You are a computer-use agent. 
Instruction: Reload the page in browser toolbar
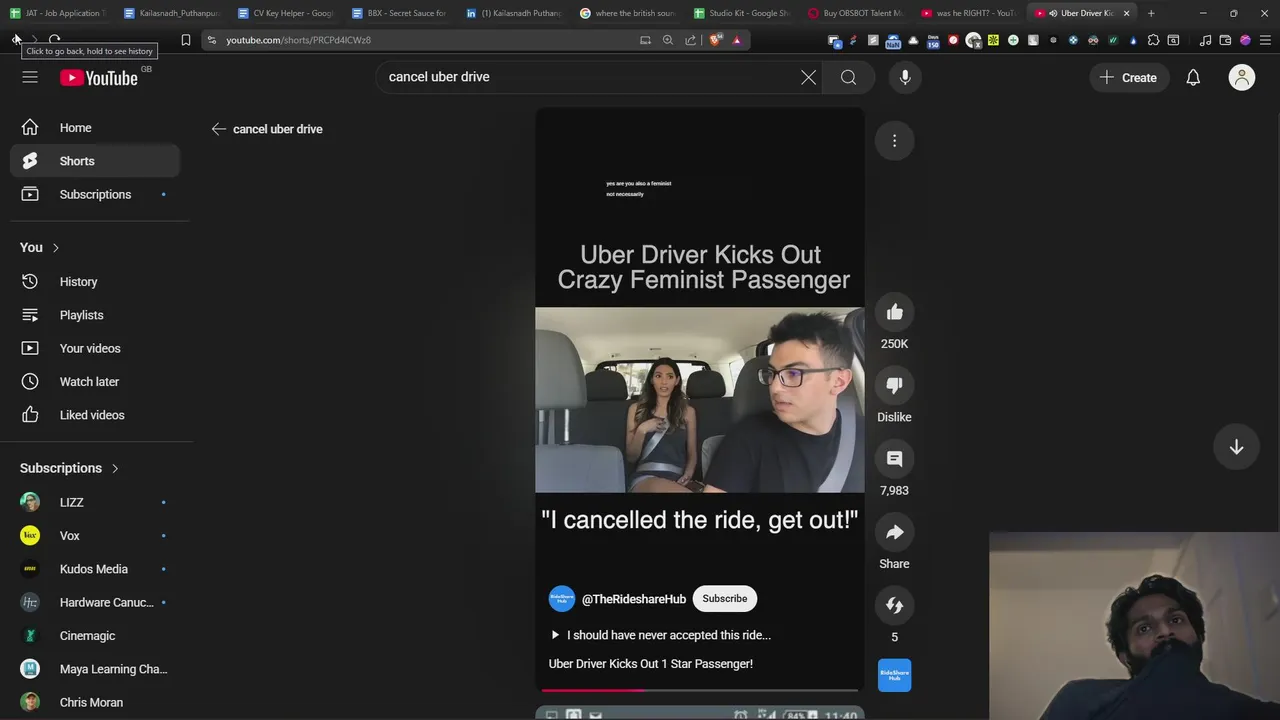click(55, 40)
